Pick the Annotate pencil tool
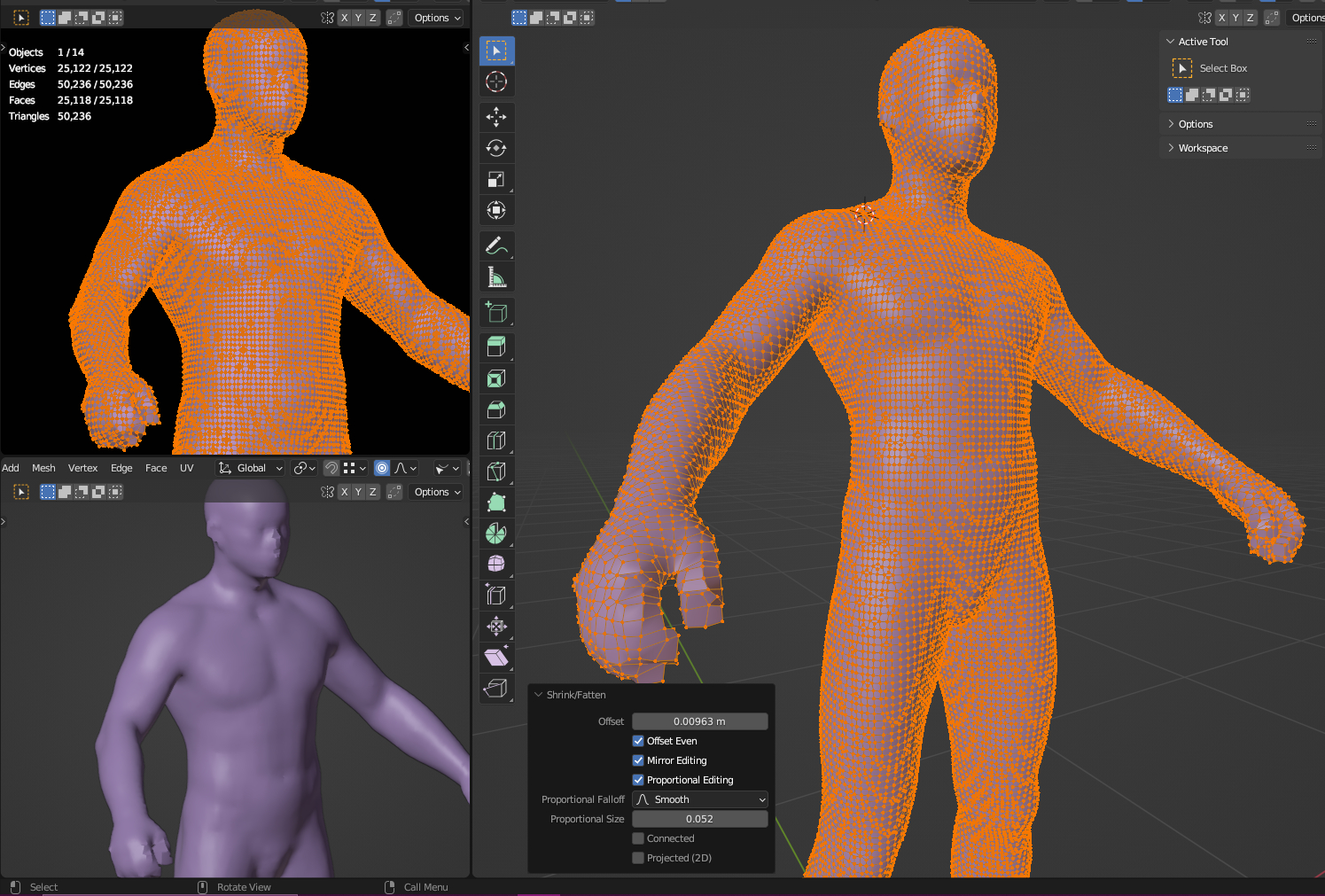Image resolution: width=1325 pixels, height=896 pixels. click(496, 245)
